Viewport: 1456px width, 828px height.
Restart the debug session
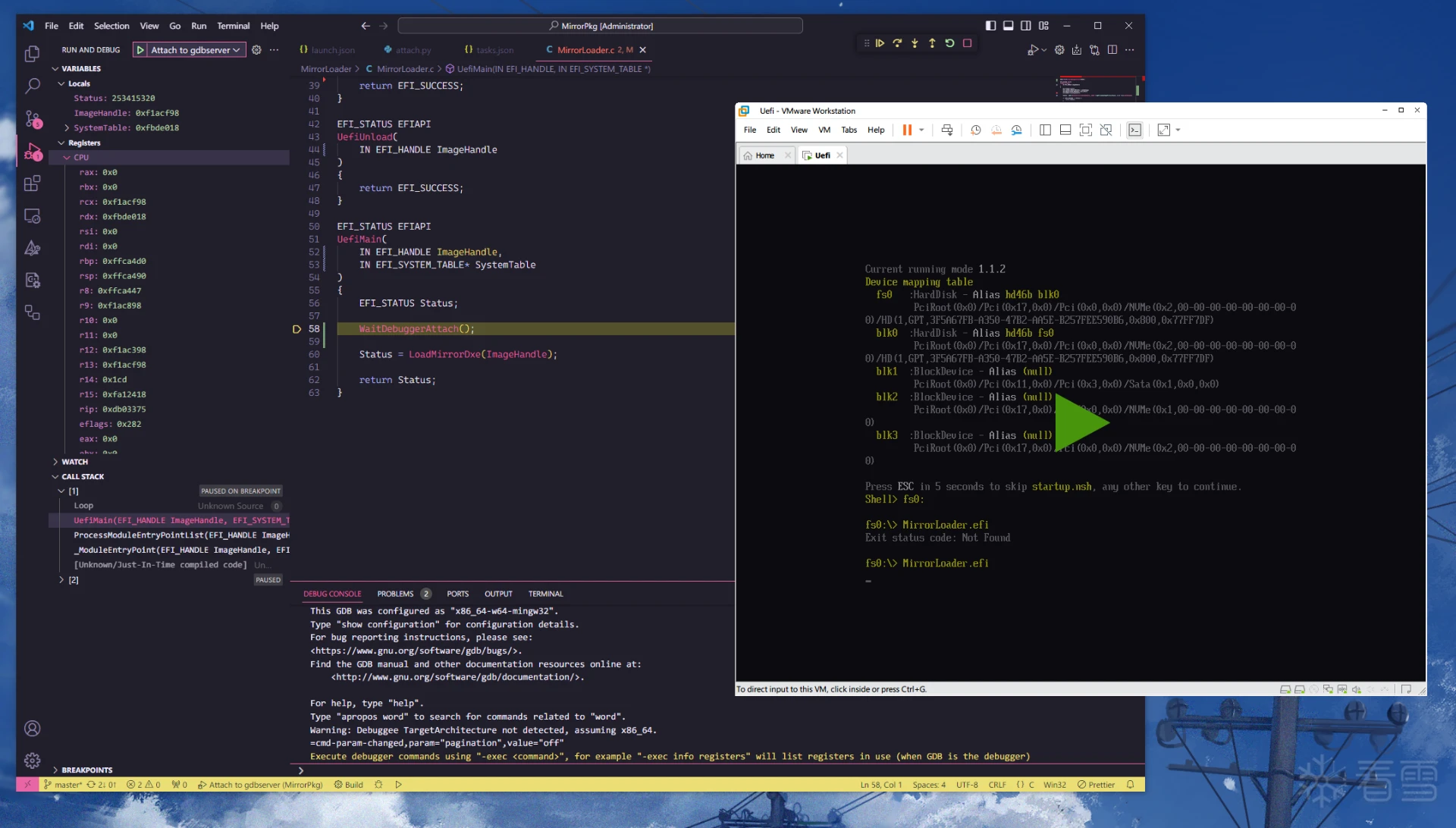tap(949, 43)
